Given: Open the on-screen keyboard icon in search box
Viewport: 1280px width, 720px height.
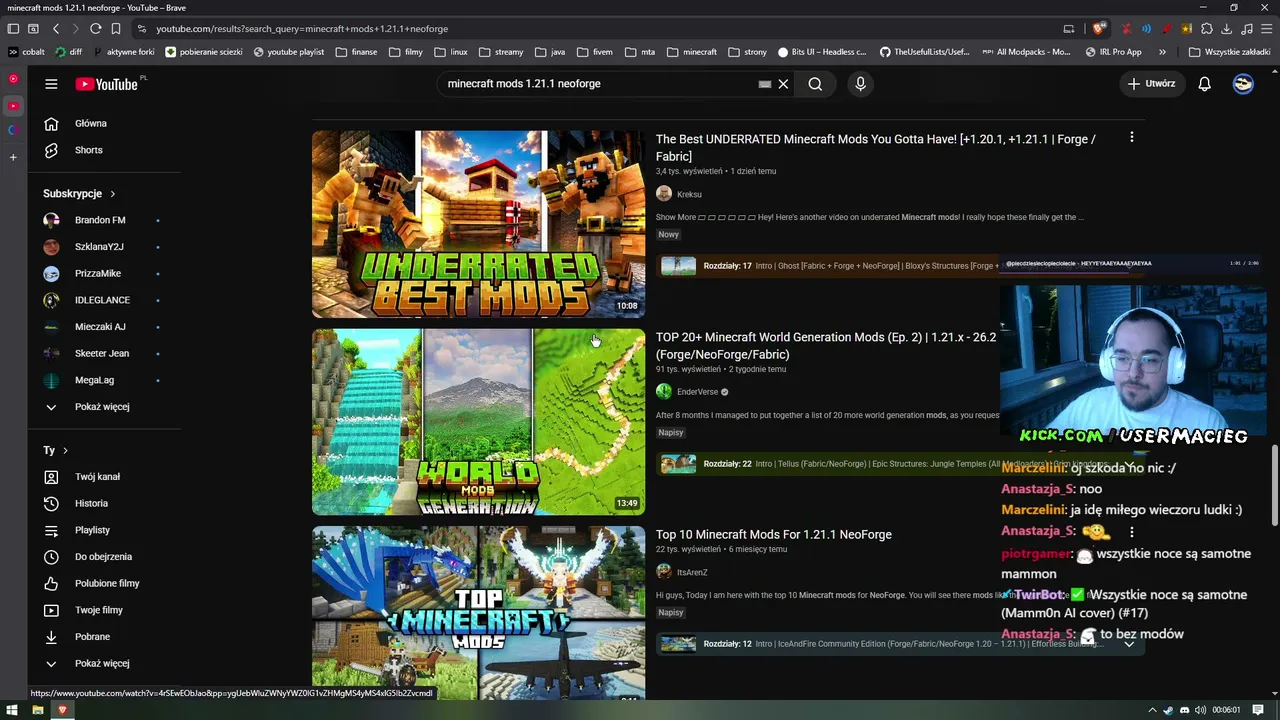Looking at the screenshot, I should 765,84.
